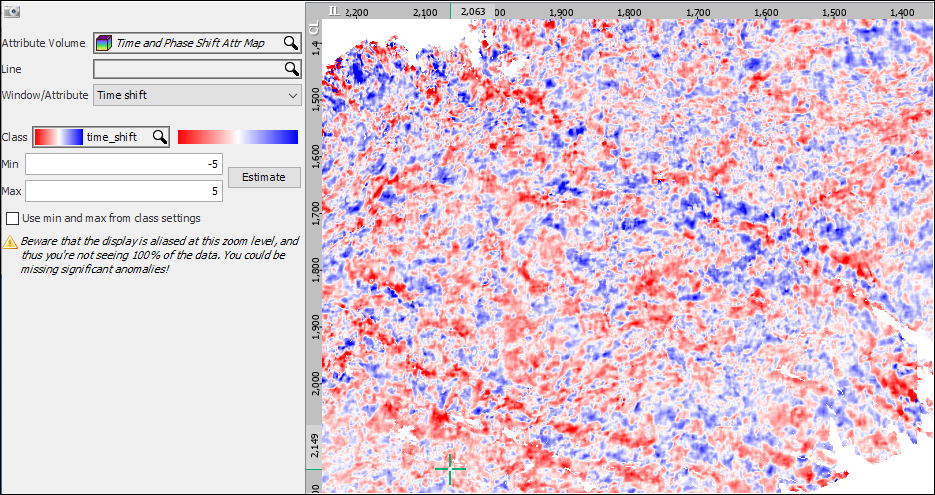Click the empty Line input field
The height and width of the screenshot is (495, 935).
coord(189,69)
